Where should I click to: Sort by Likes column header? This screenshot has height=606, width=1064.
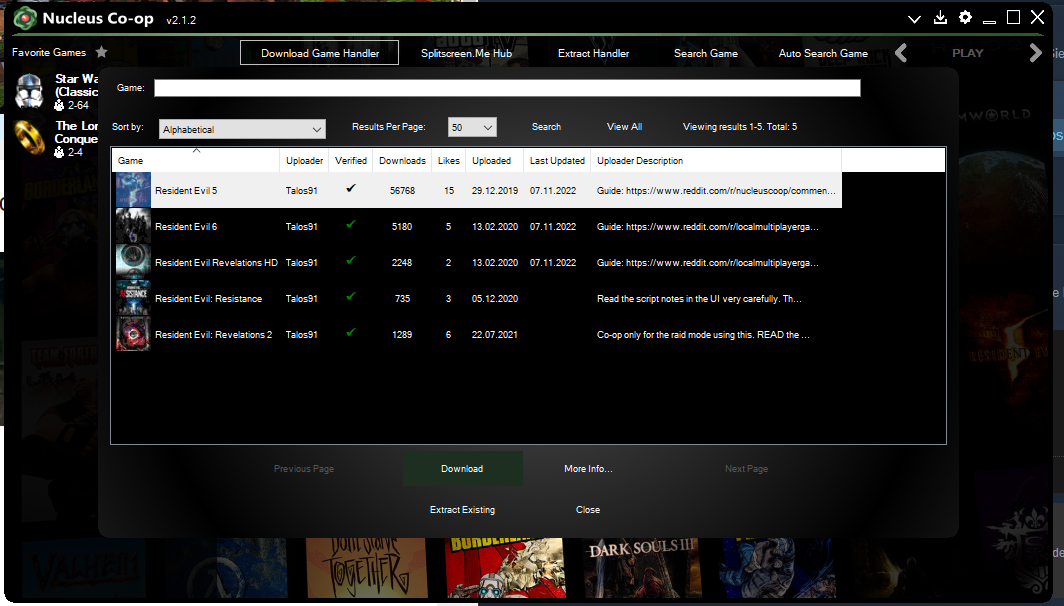449,161
